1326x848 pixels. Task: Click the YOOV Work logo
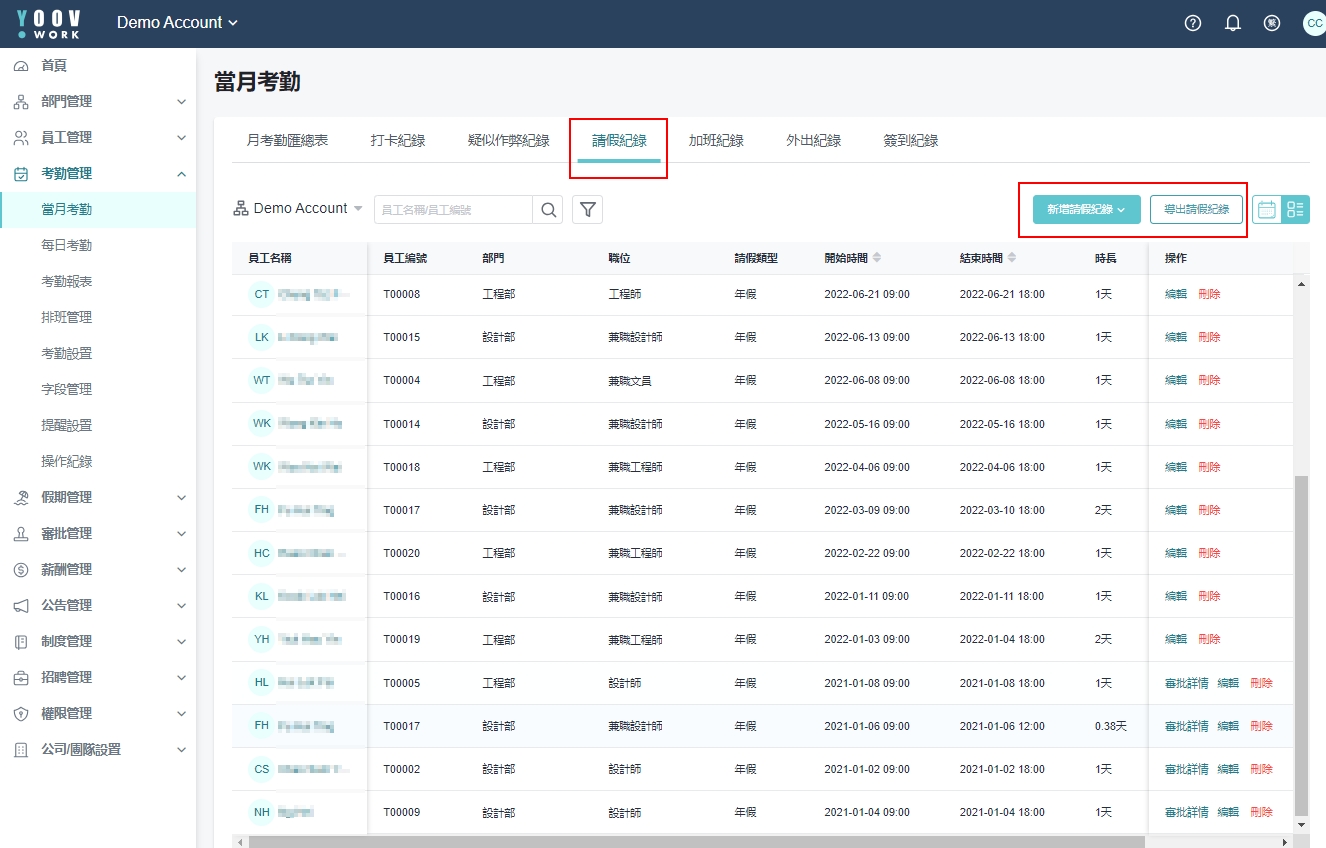tap(48, 24)
